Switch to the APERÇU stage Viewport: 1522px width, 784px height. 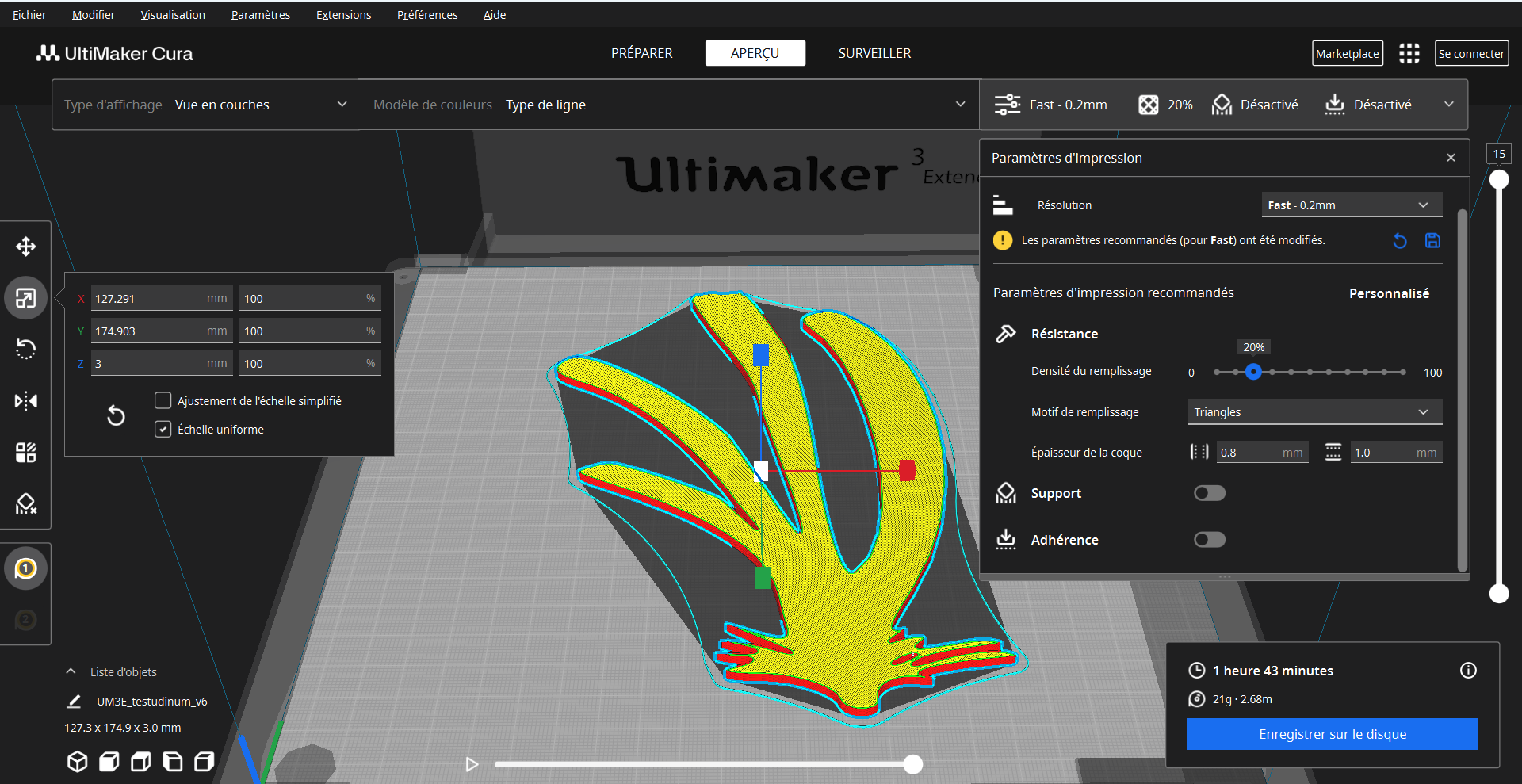click(x=755, y=53)
